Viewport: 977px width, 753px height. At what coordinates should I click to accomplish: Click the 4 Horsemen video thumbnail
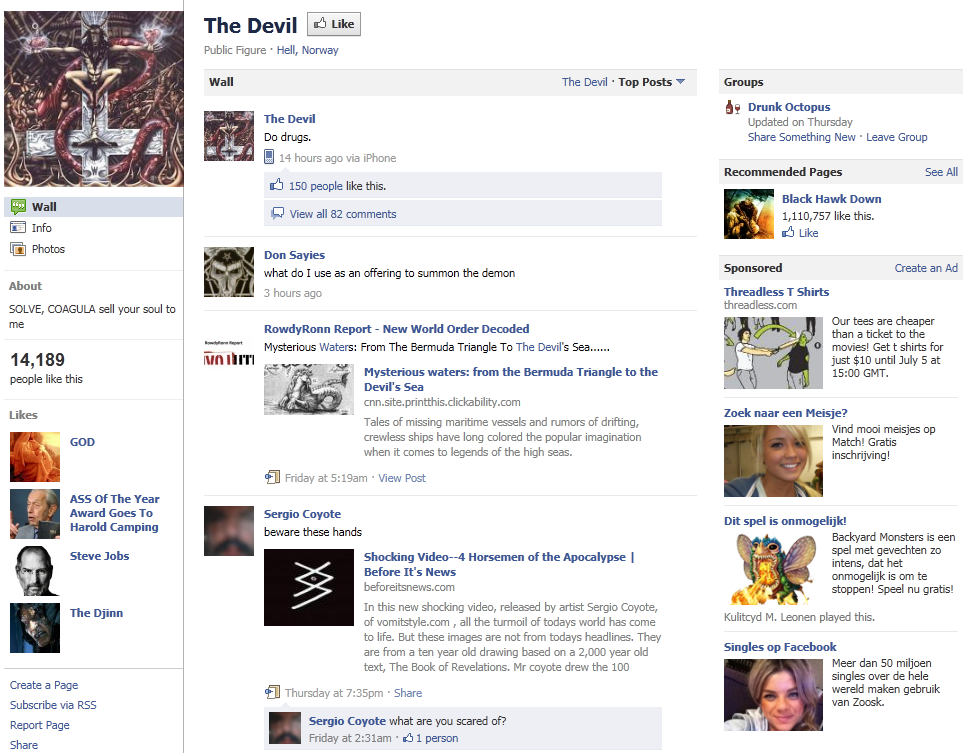tap(308, 587)
